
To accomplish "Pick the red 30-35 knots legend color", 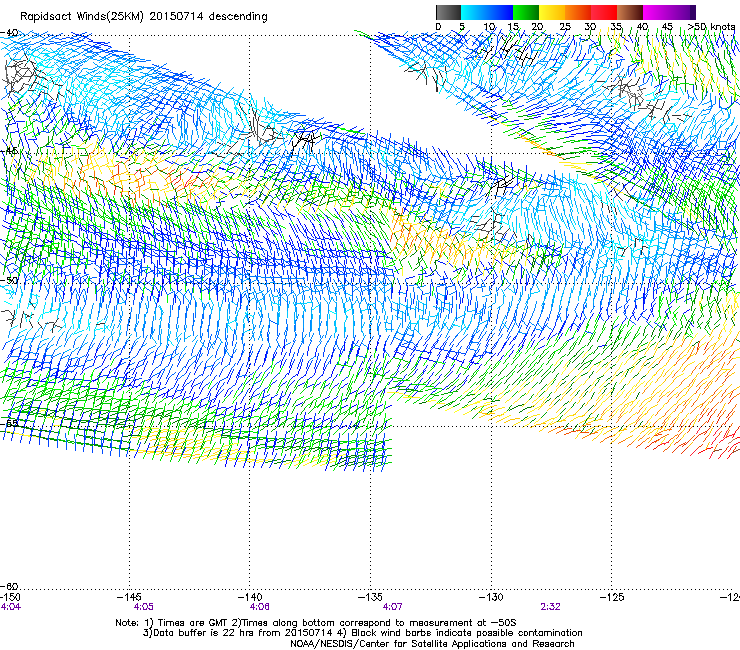I will (x=604, y=12).
